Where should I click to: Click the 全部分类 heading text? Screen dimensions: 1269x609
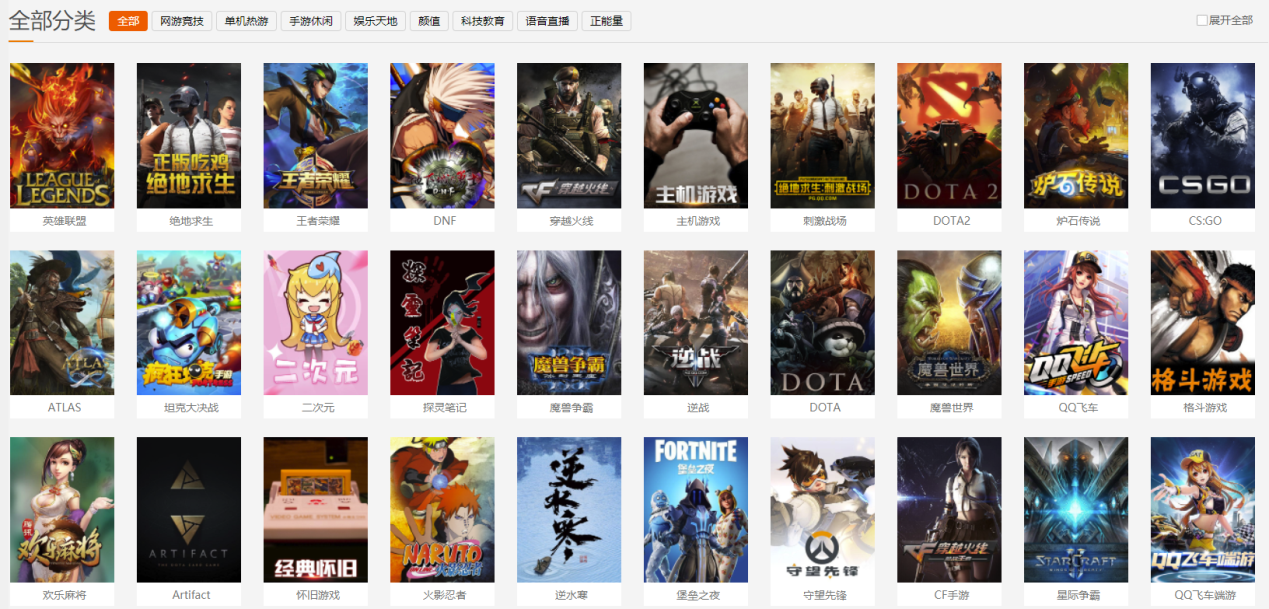coord(53,21)
